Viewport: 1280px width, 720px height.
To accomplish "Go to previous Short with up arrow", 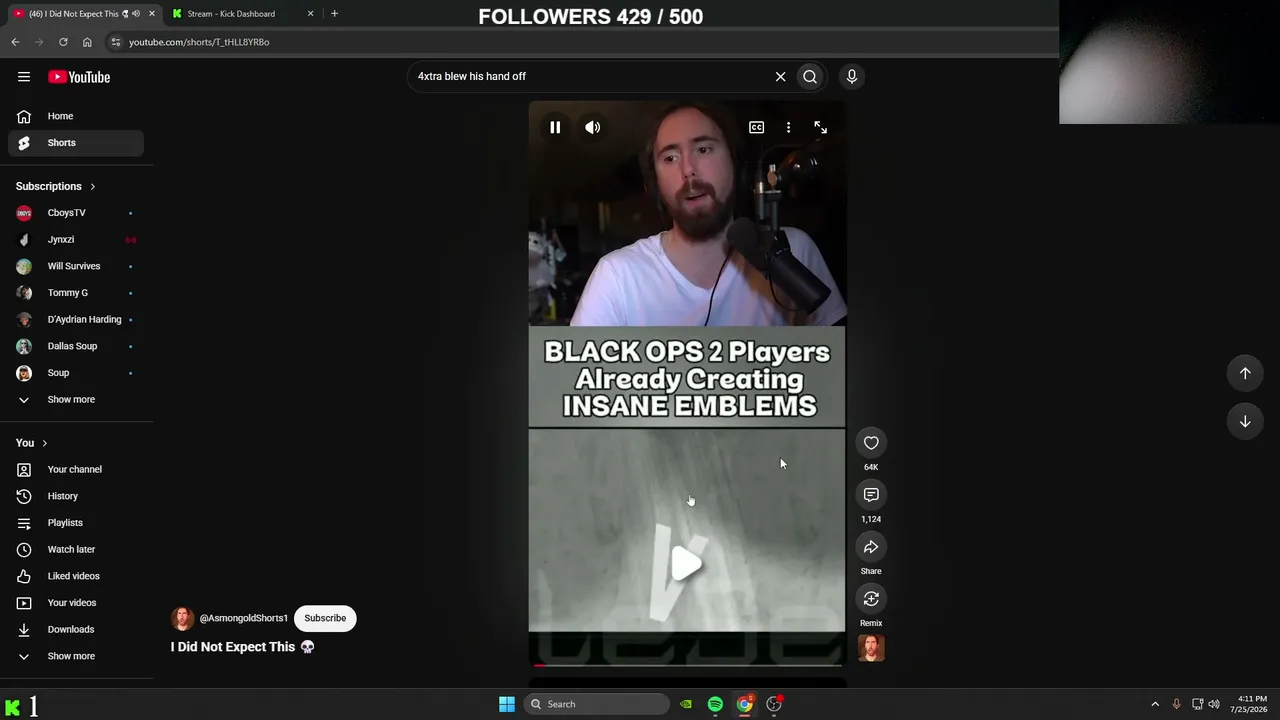I will pos(1245,373).
